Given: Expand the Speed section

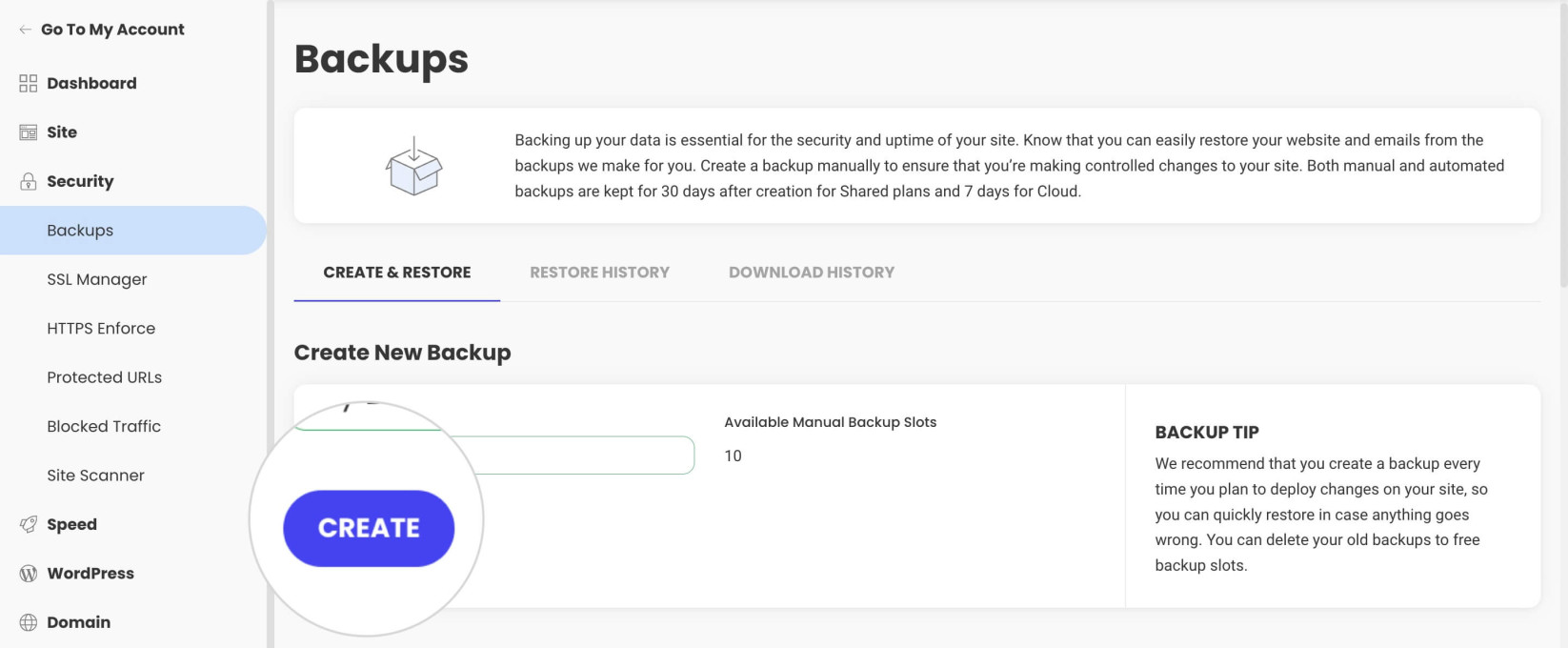Looking at the screenshot, I should point(71,524).
